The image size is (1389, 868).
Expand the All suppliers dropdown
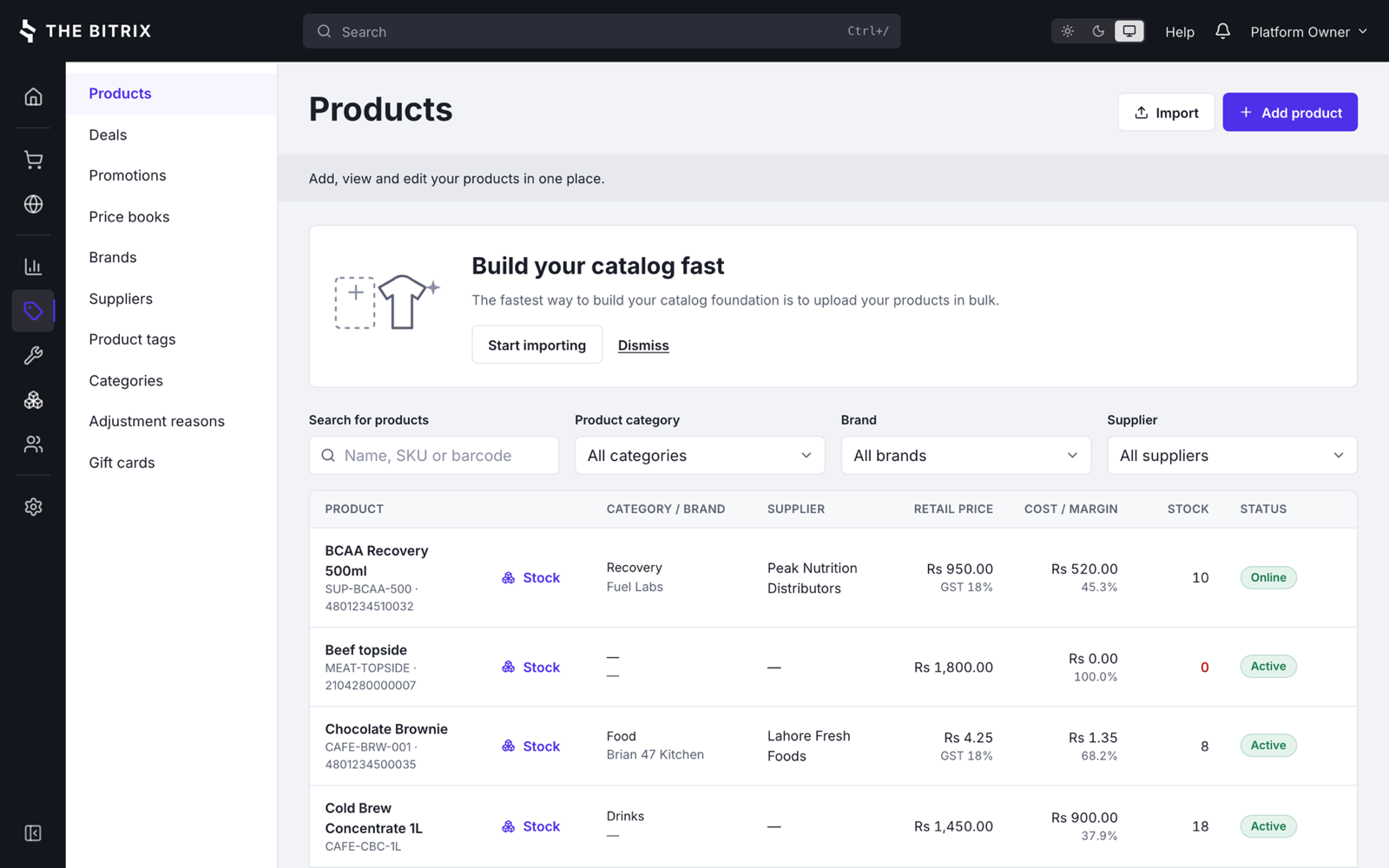click(1232, 456)
